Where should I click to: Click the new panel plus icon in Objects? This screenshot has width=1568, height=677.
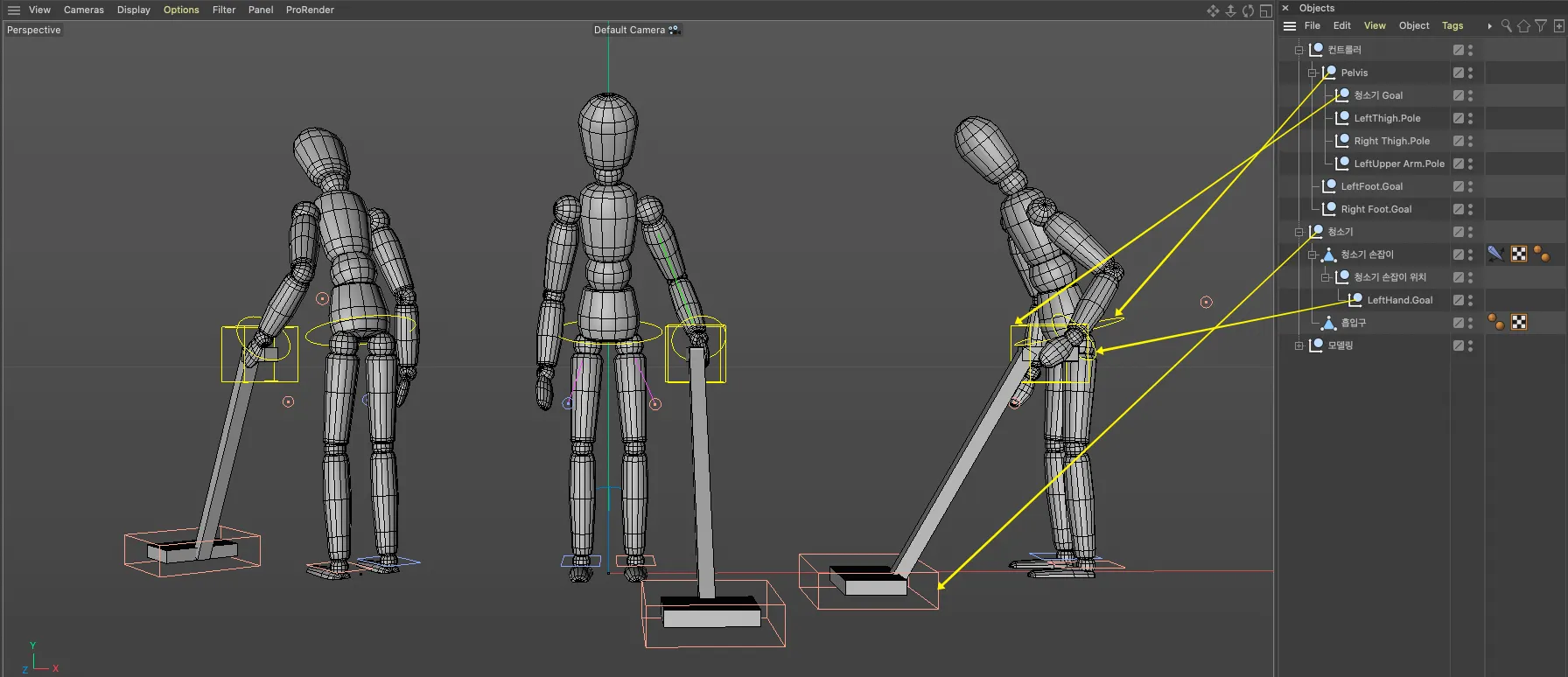1558,26
